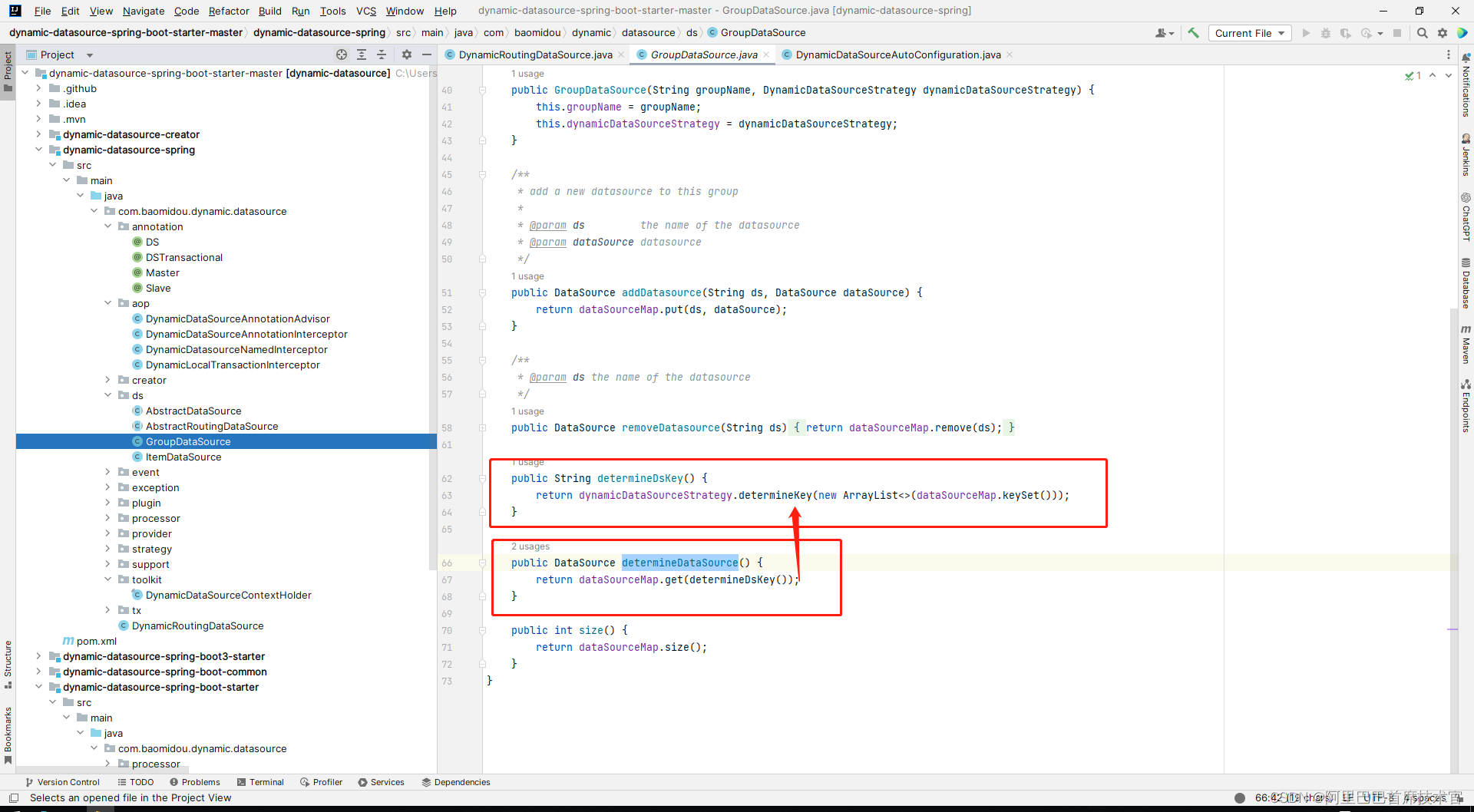This screenshot has width=1474, height=812.
Task: Select ItemDataSource class in the tree
Action: (183, 457)
